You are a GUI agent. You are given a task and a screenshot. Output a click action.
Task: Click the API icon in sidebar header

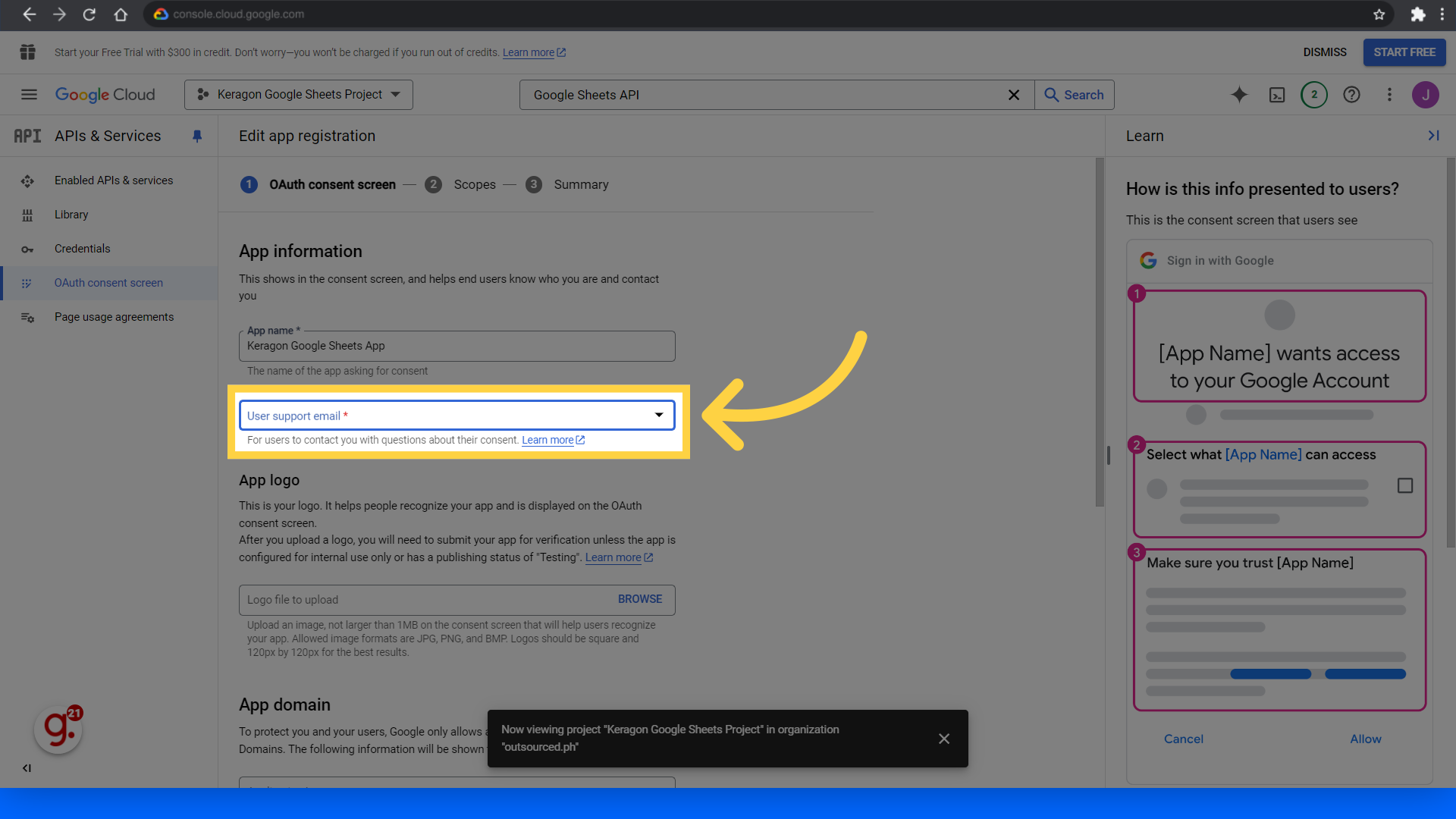click(x=27, y=136)
